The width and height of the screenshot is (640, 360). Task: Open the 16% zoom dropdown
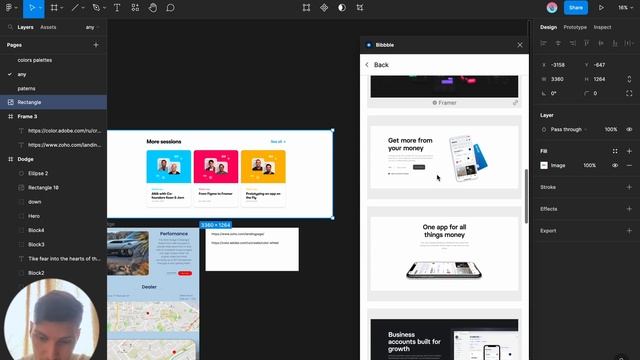pyautogui.click(x=625, y=8)
